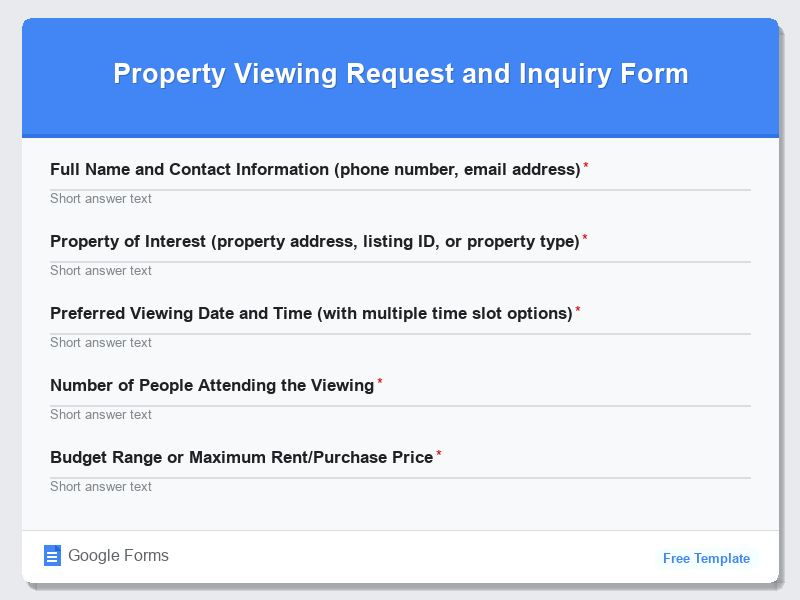800x600 pixels.
Task: Click the asterisk beside Property of Interest
Action: pos(585,237)
